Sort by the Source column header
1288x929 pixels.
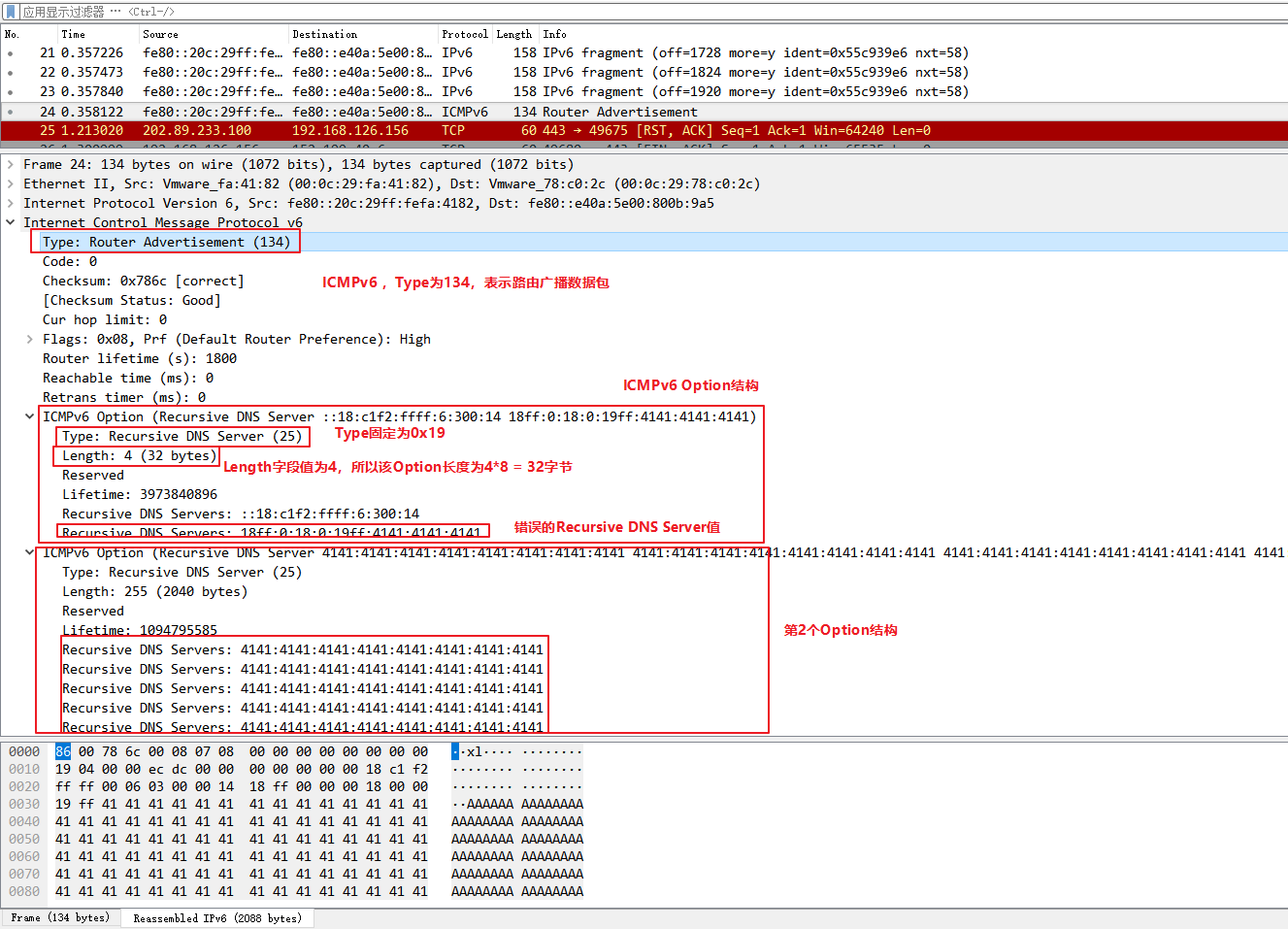[213, 34]
